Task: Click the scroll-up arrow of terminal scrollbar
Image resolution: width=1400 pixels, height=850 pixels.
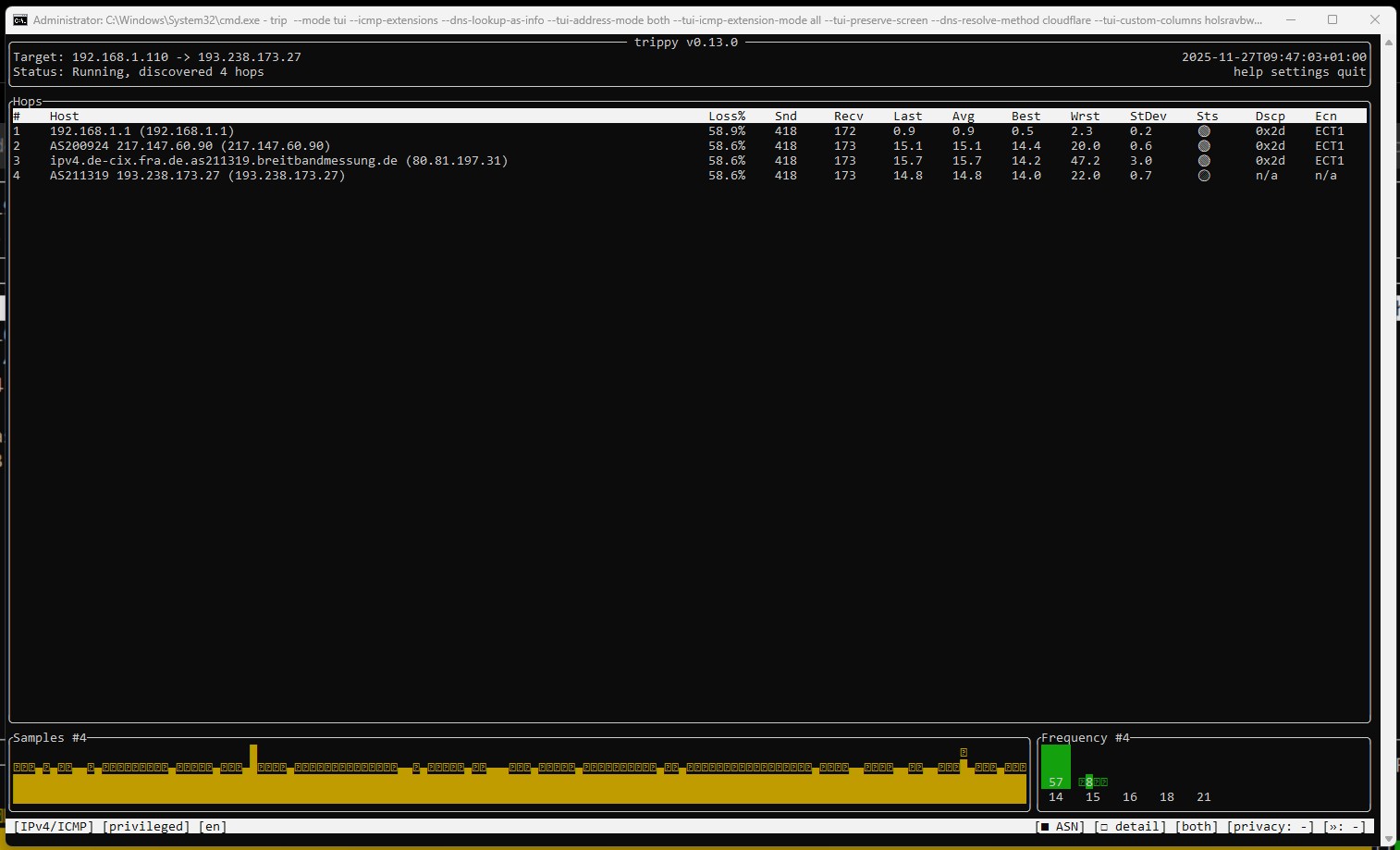Action: [x=1388, y=43]
